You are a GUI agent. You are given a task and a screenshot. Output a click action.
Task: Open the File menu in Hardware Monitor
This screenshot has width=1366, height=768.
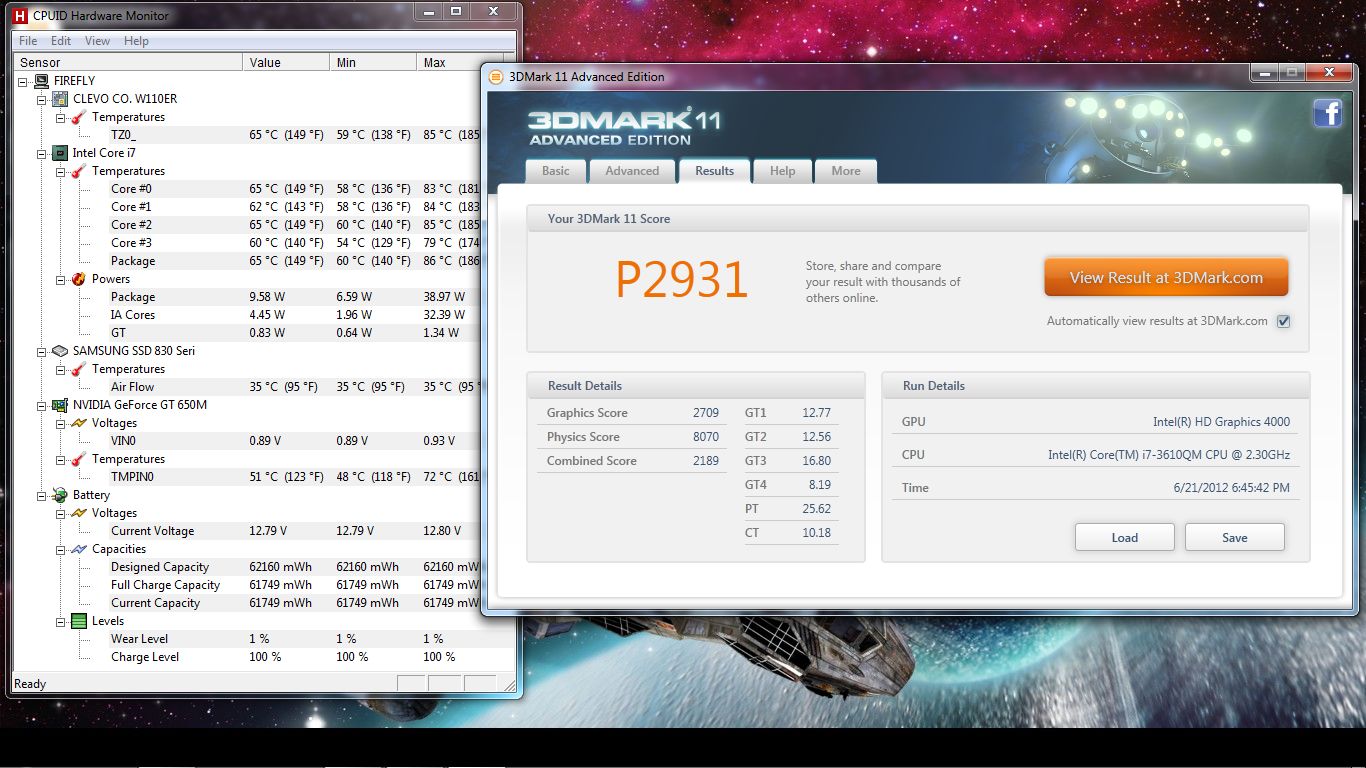tap(28, 41)
